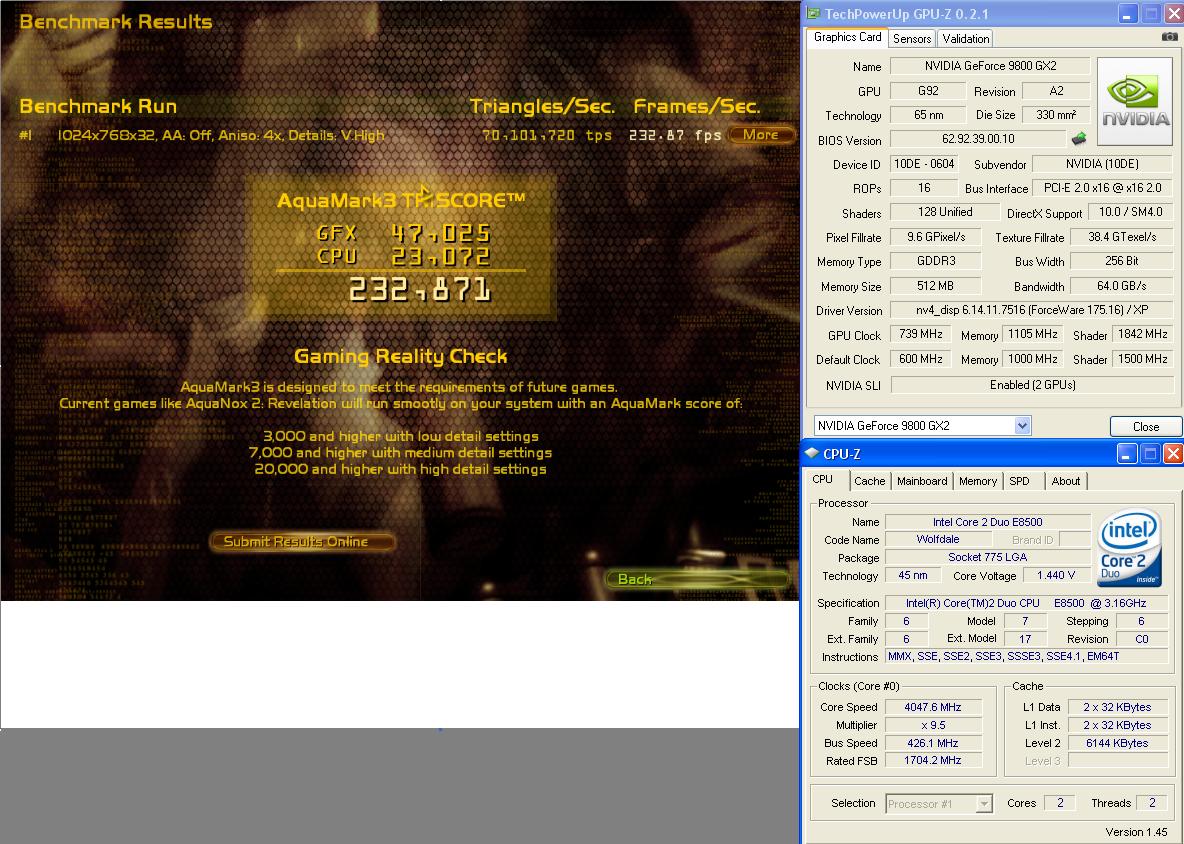Click the AquaMark3 total score 232,871

pyautogui.click(x=420, y=290)
